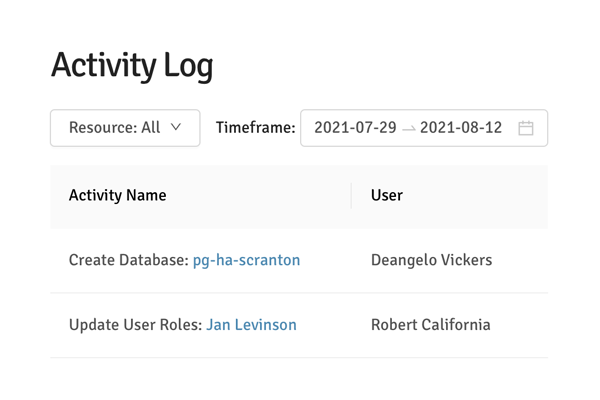Image resolution: width=600 pixels, height=400 pixels.
Task: Click the calendar icon in the timeframe picker
Action: tap(526, 128)
